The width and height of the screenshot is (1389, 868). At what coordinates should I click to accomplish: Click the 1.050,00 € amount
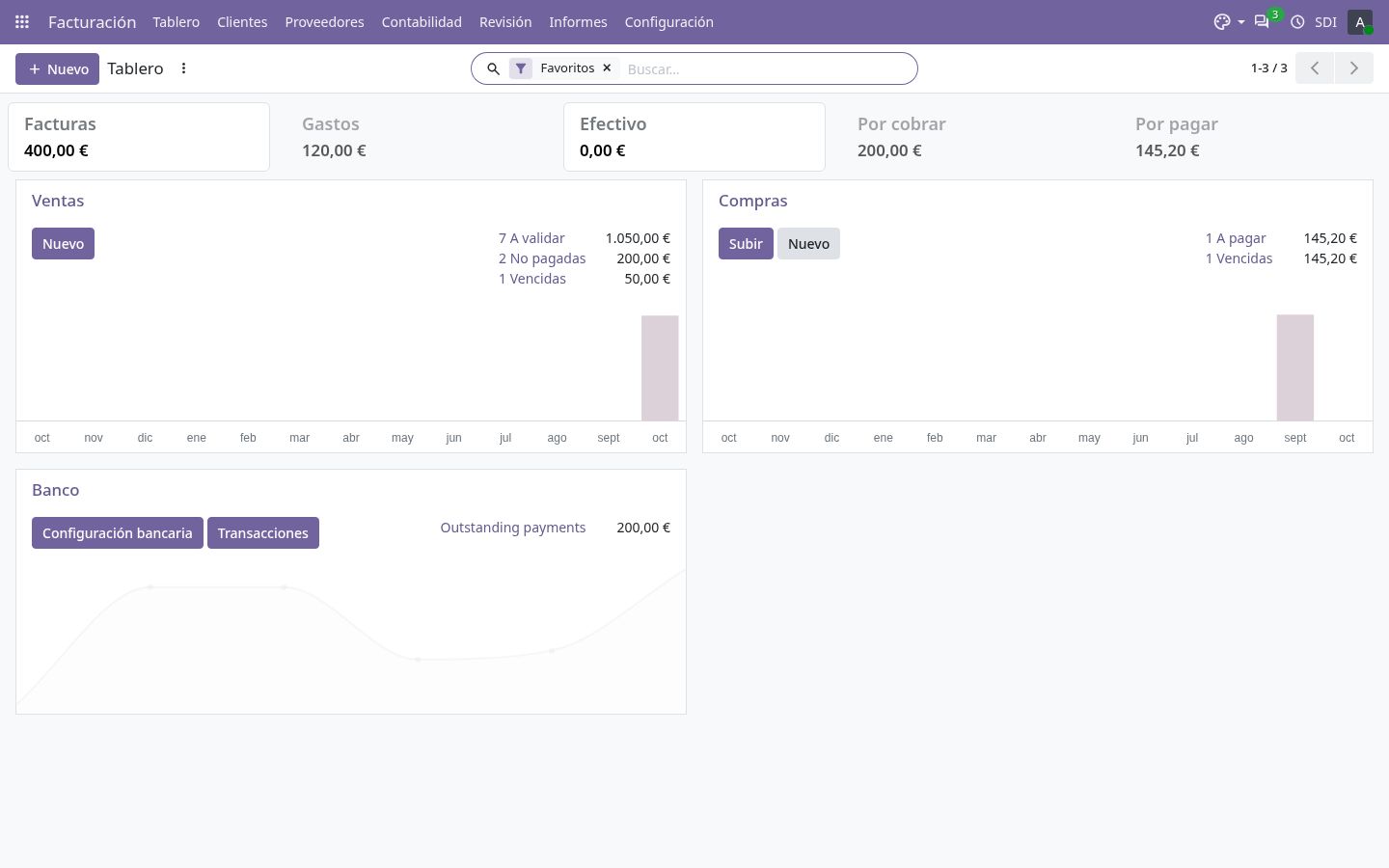click(x=638, y=238)
